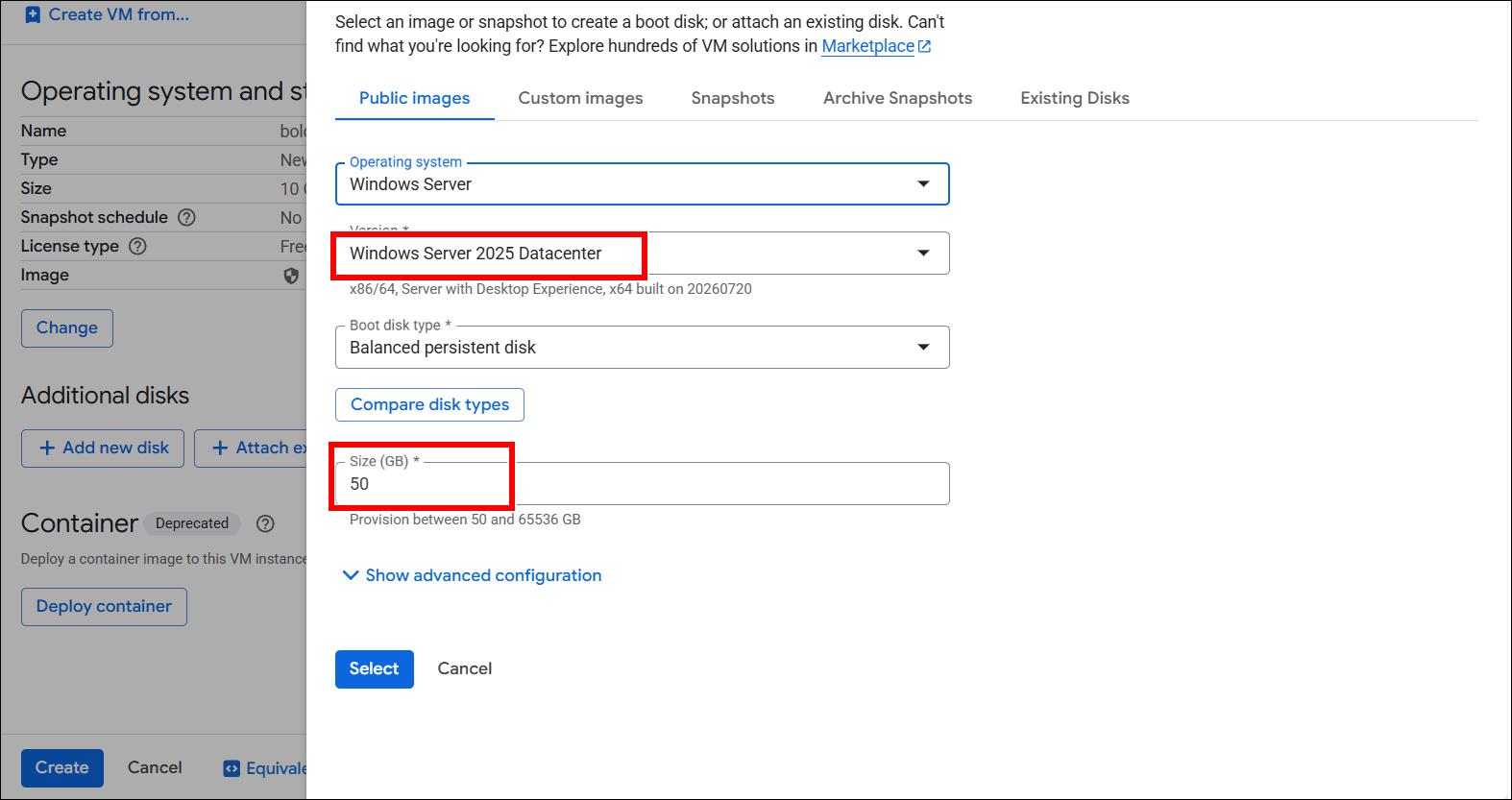
Task: Click the 'License type' row label
Action: click(x=70, y=246)
